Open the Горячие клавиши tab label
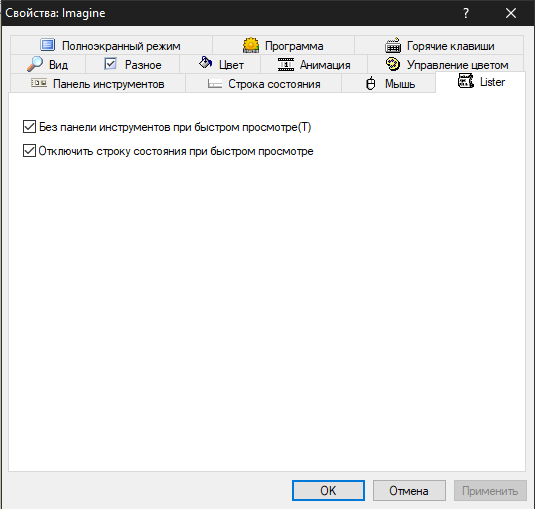The height and width of the screenshot is (509, 535). [x=450, y=46]
